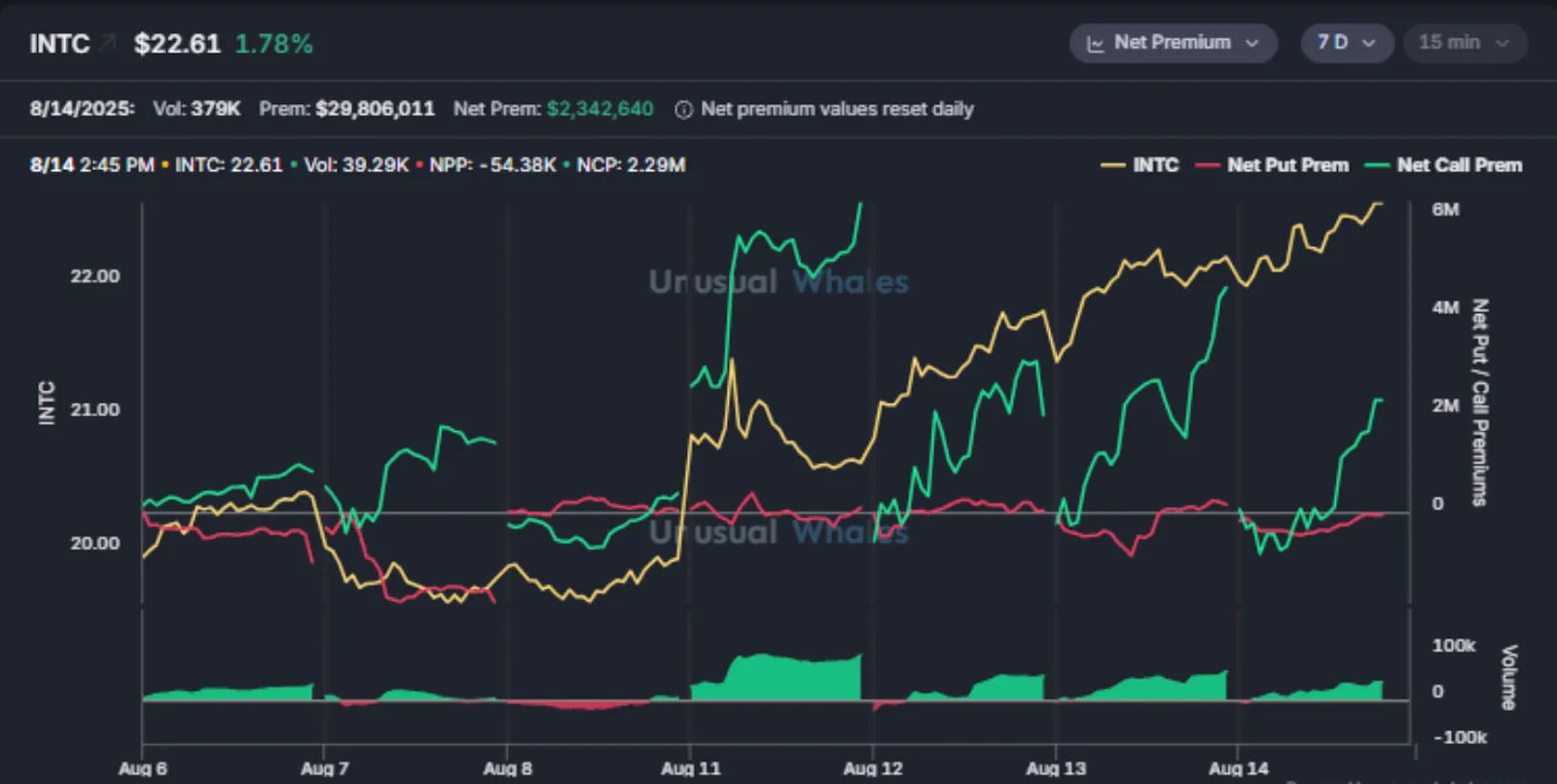
Task: Click the 21.00 price axis label
Action: click(x=95, y=410)
